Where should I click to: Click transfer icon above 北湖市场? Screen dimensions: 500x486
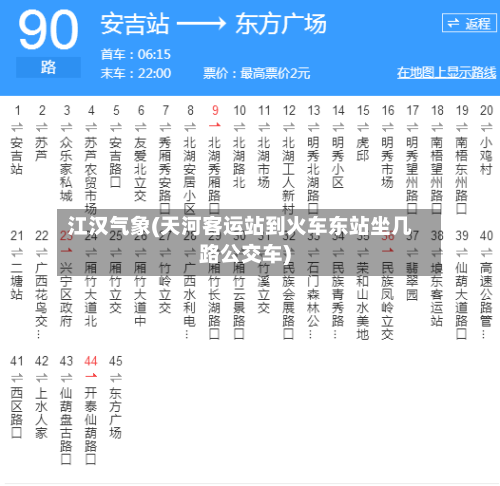pos(264,127)
